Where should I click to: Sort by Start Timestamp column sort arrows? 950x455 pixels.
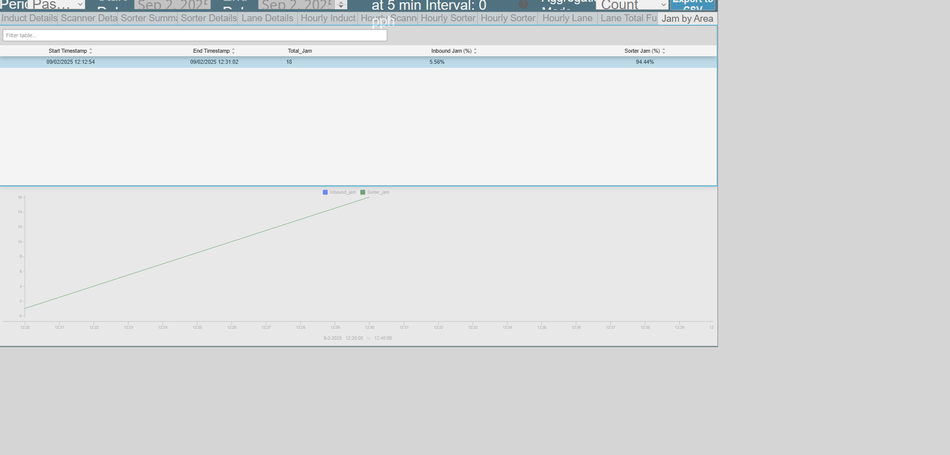91,51
